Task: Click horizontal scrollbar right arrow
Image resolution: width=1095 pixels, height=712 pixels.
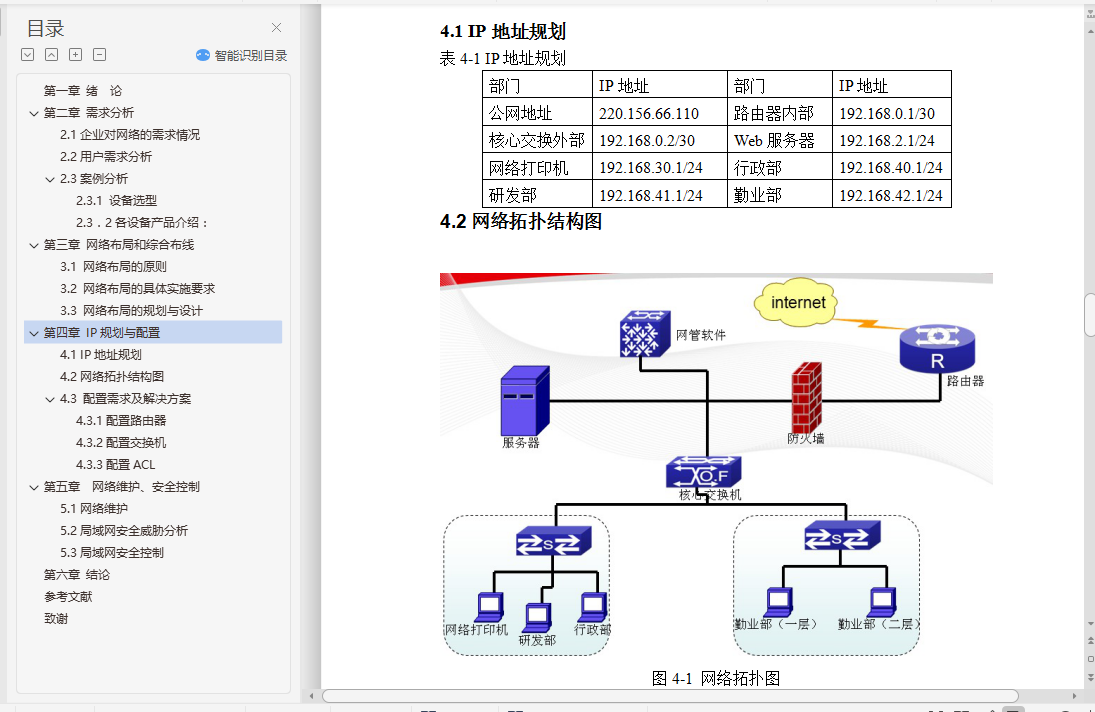Action: pyautogui.click(x=1074, y=696)
